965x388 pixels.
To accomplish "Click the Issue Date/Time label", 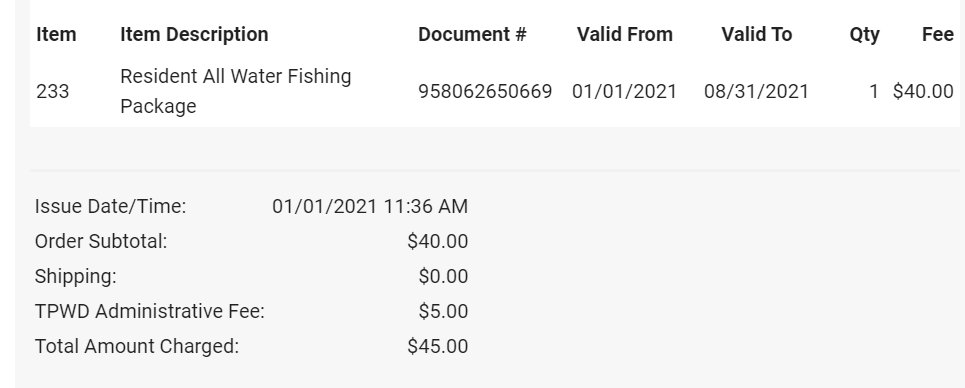I will (110, 206).
